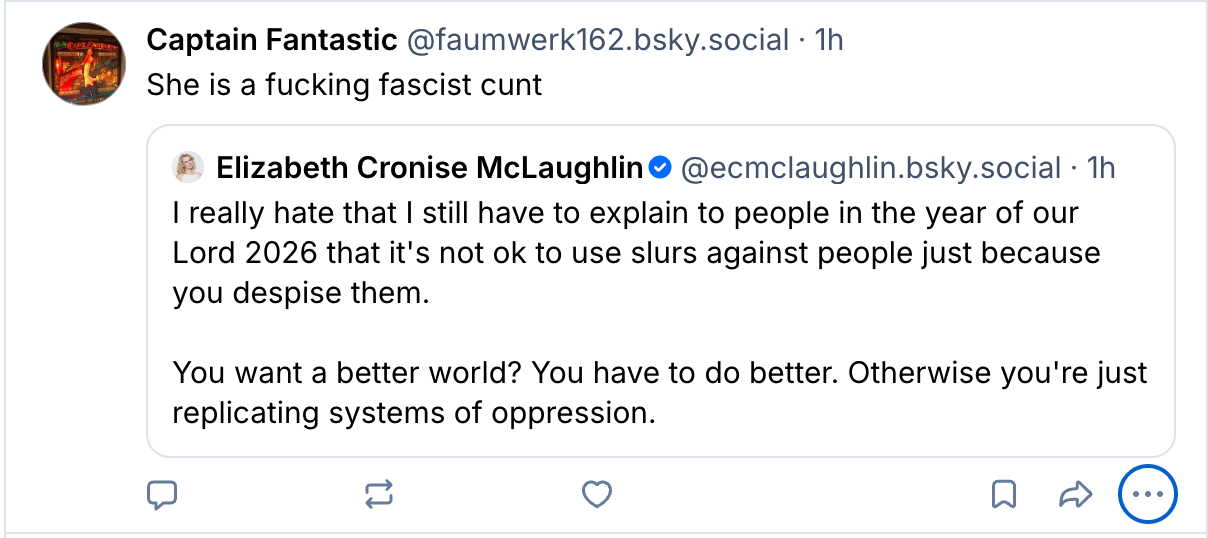
Task: Click the quoted line 'I really hate that'
Action: click(625, 215)
